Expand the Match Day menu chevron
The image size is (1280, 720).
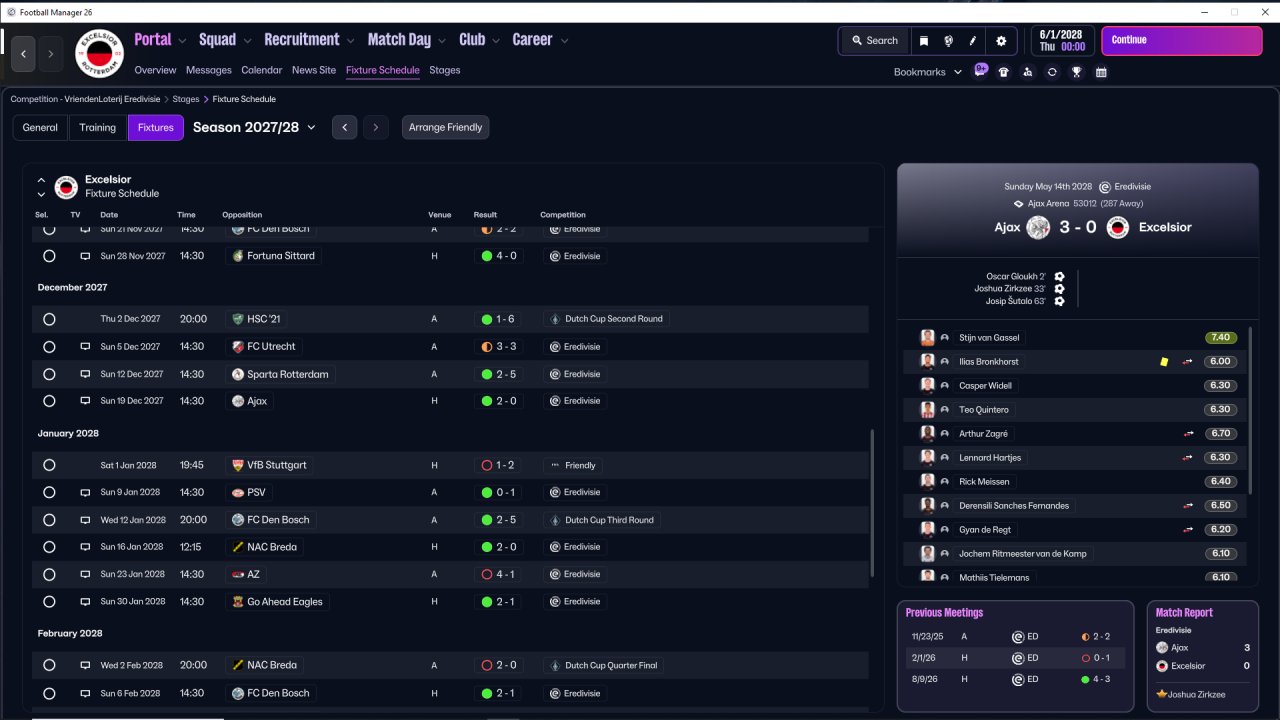point(441,41)
